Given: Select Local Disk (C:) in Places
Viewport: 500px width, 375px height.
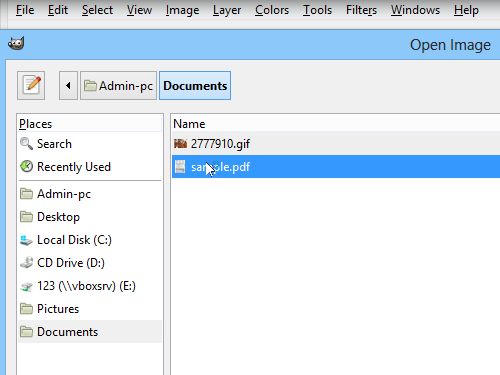Looking at the screenshot, I should (90, 240).
